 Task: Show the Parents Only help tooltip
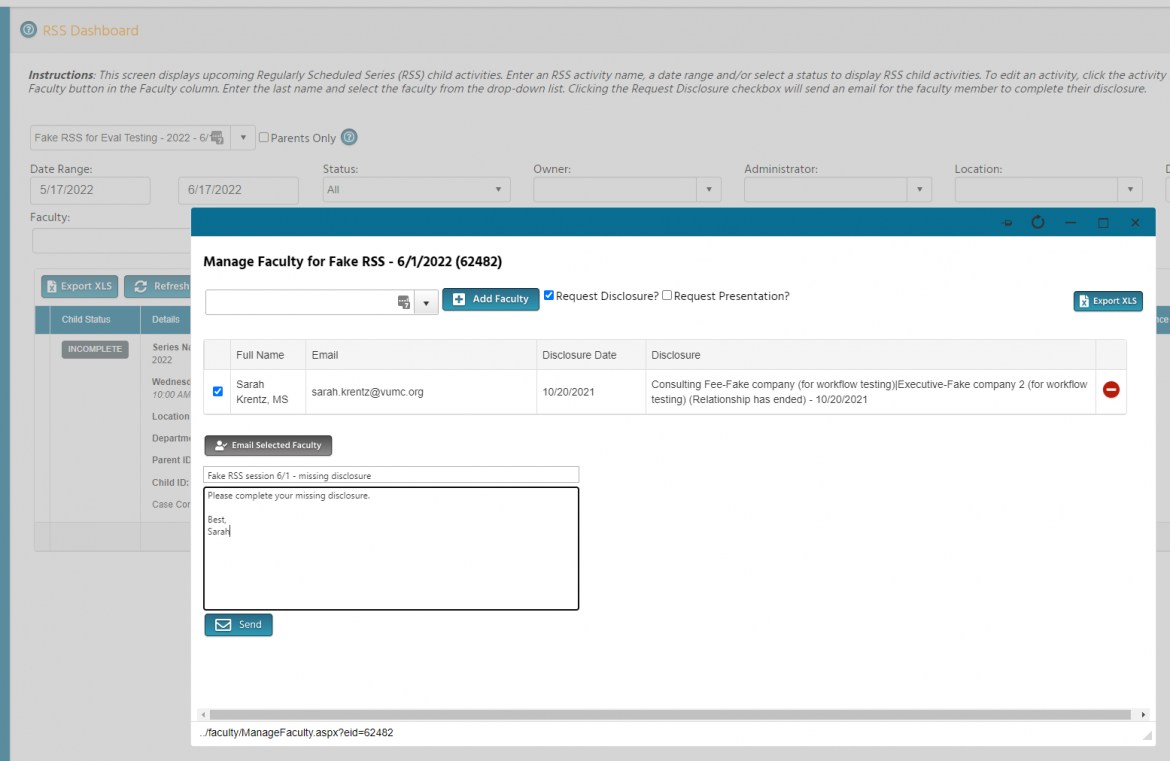(x=347, y=137)
